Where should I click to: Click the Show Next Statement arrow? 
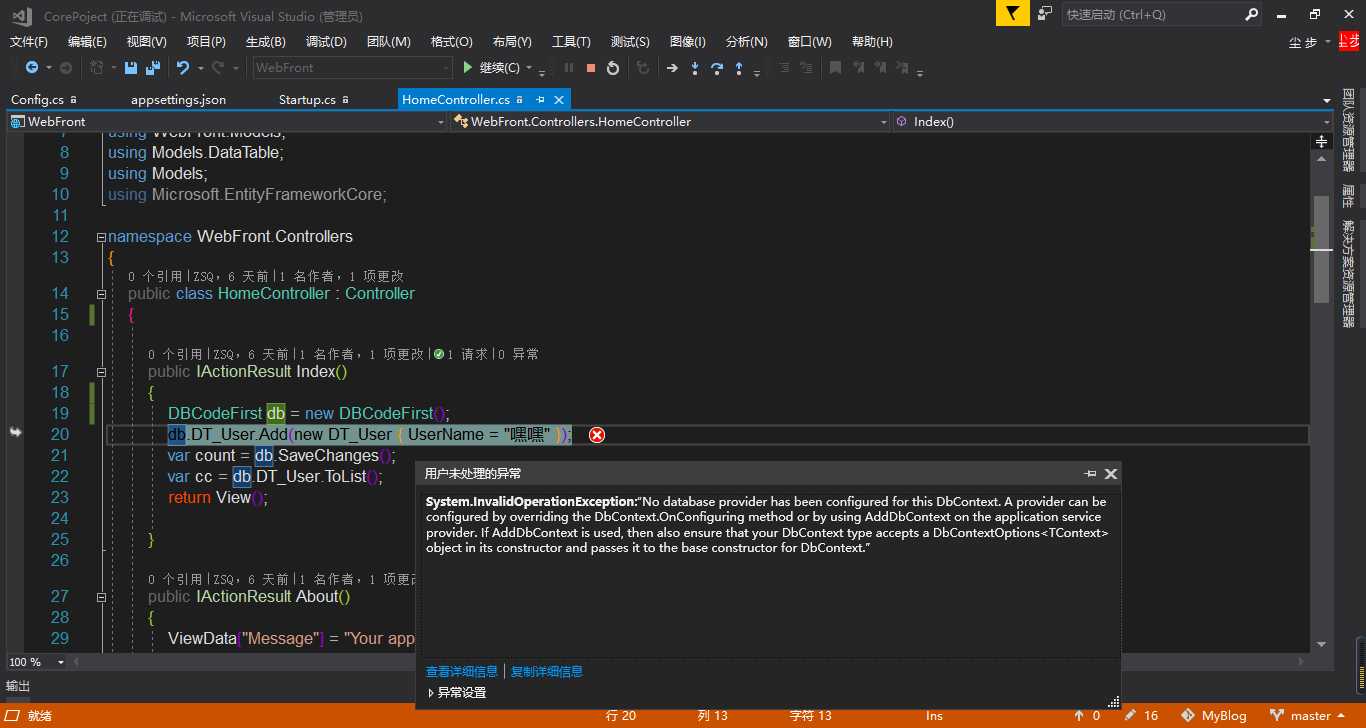coord(672,68)
